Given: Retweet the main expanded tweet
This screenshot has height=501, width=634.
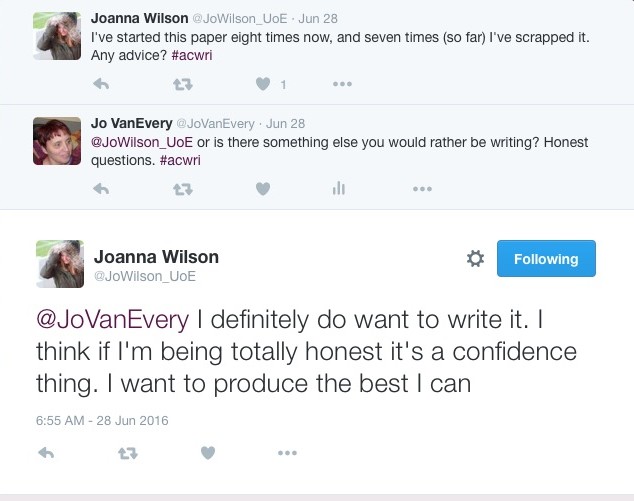Looking at the screenshot, I should pos(127,453).
